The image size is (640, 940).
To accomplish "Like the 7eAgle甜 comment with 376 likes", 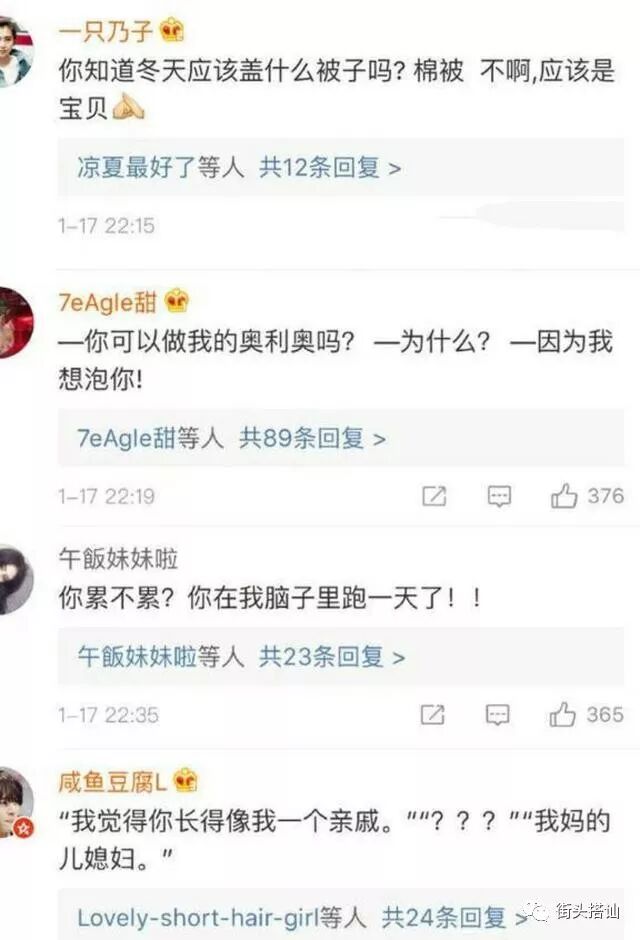I will click(564, 496).
